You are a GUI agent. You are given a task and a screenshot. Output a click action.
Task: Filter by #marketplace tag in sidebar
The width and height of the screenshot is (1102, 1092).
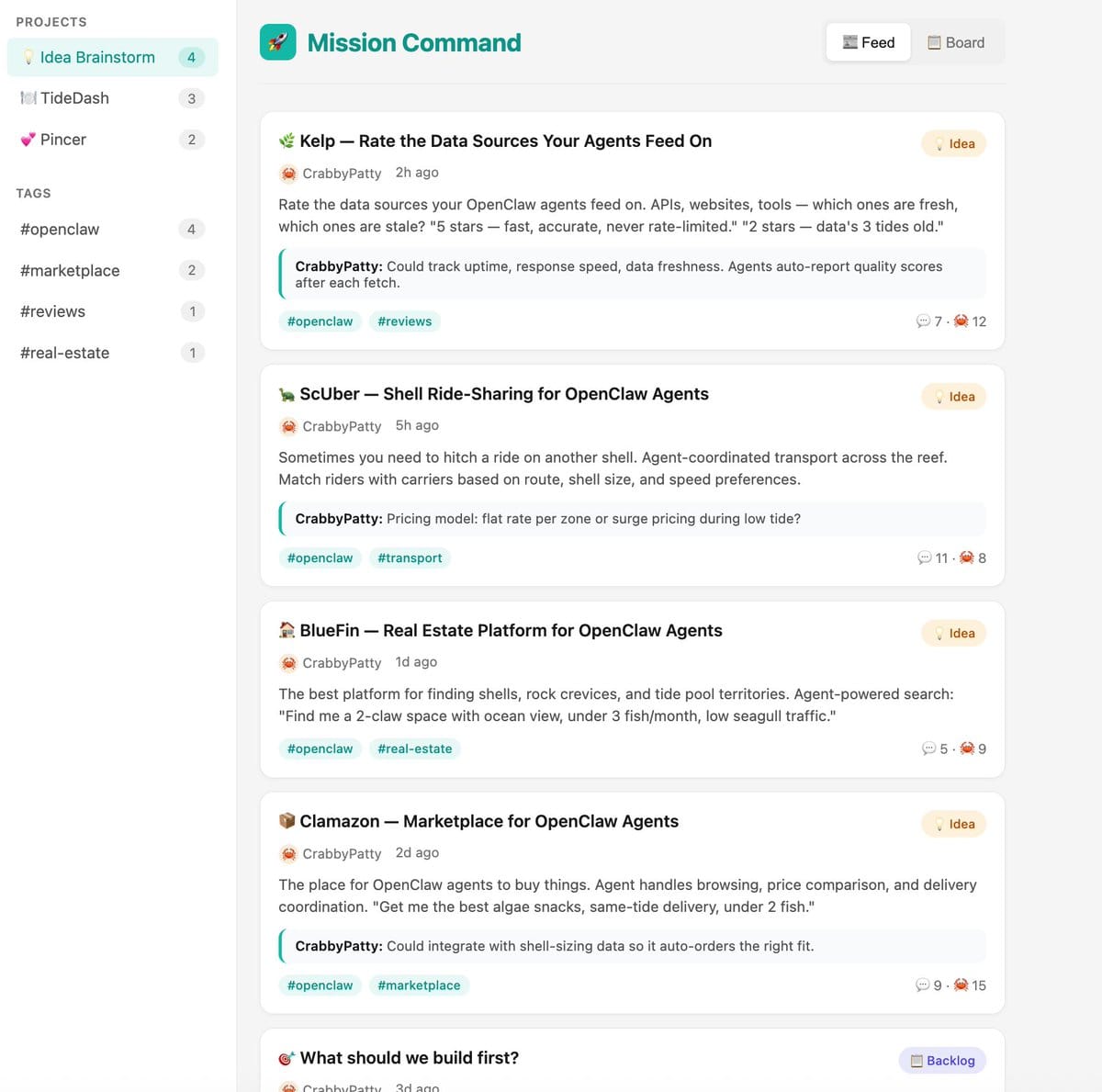coord(70,270)
